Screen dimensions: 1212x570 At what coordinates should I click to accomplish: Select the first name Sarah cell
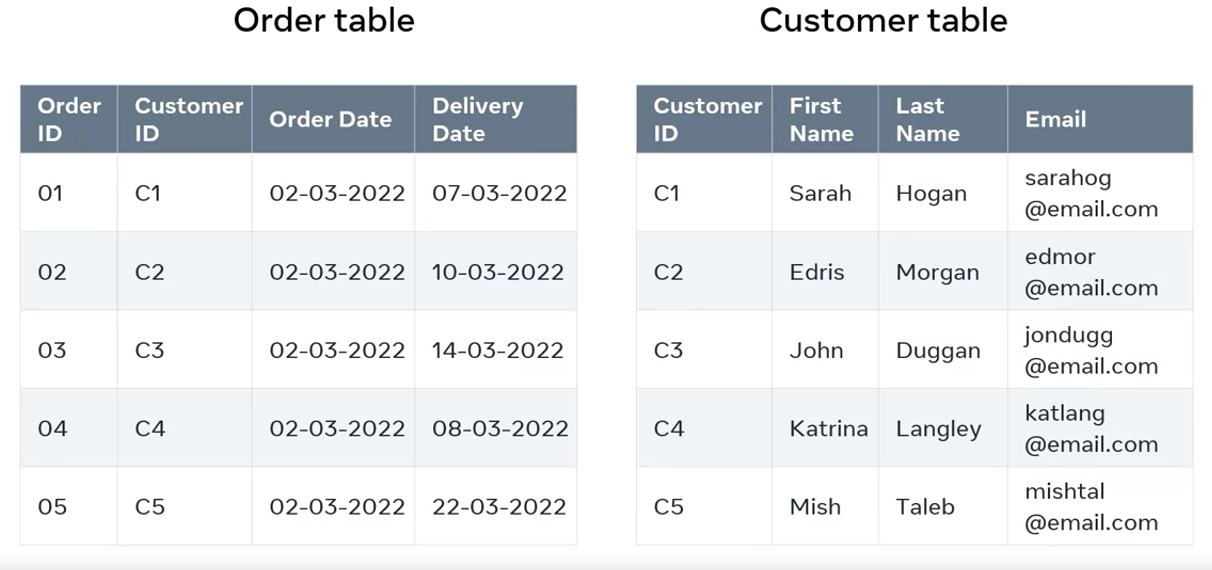[x=820, y=193]
